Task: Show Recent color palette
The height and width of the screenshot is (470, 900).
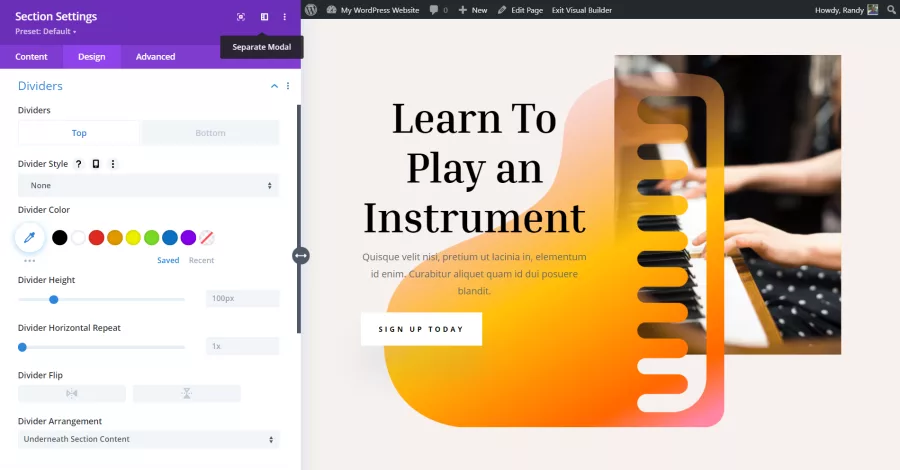Action: [x=201, y=261]
